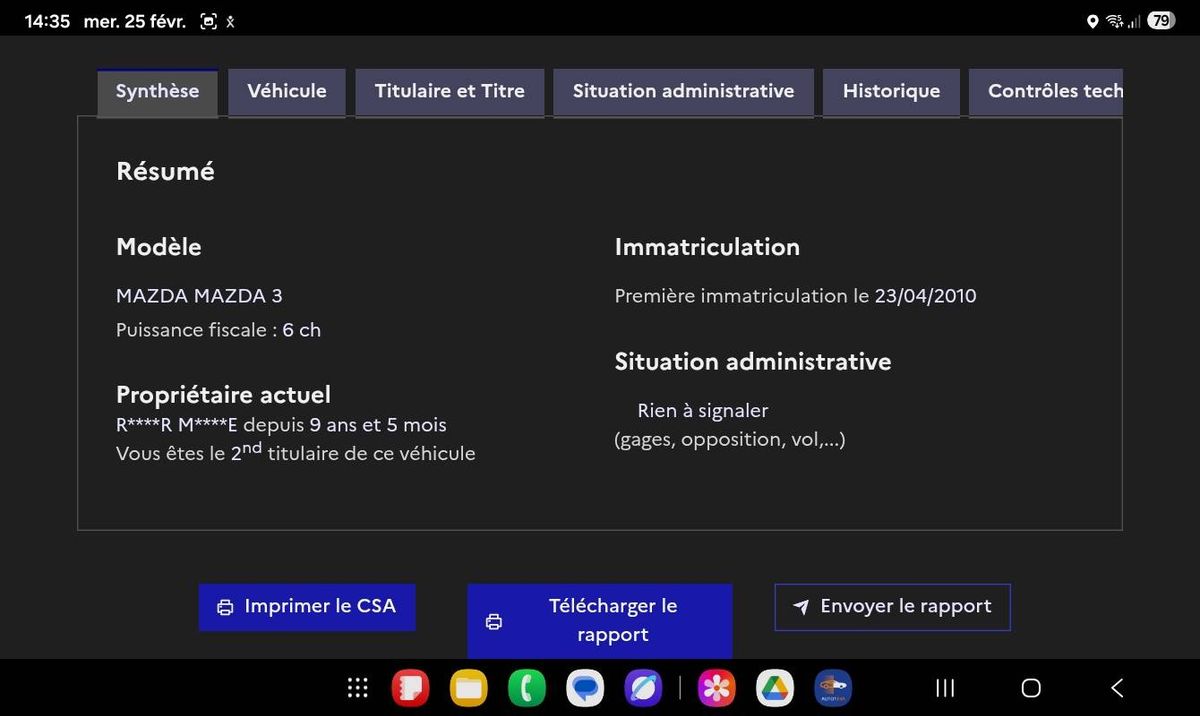Screen dimensions: 1200x716
Task: Click Télécharger le rapport button
Action: [600, 621]
